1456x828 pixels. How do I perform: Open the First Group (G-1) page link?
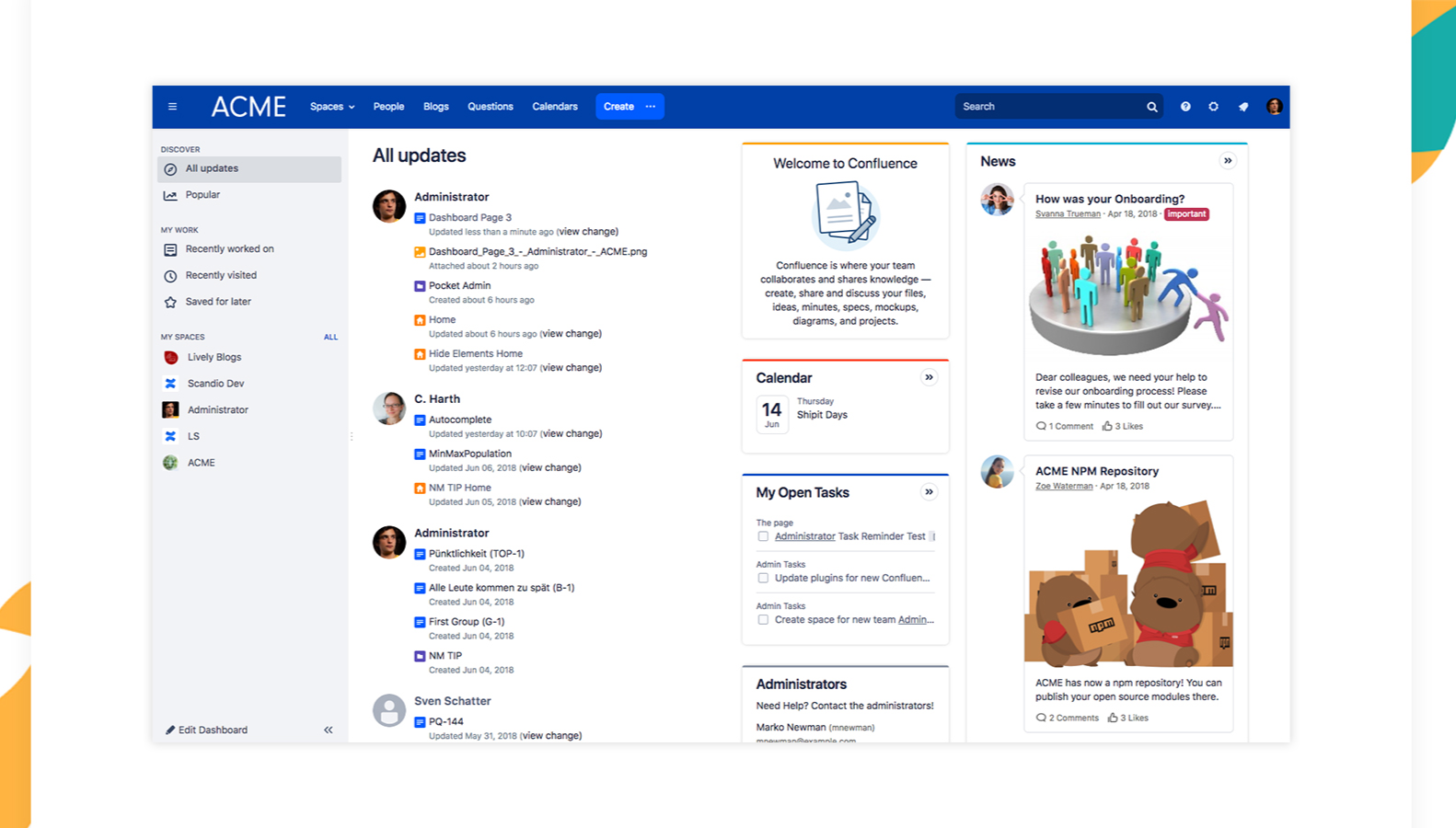pos(467,622)
